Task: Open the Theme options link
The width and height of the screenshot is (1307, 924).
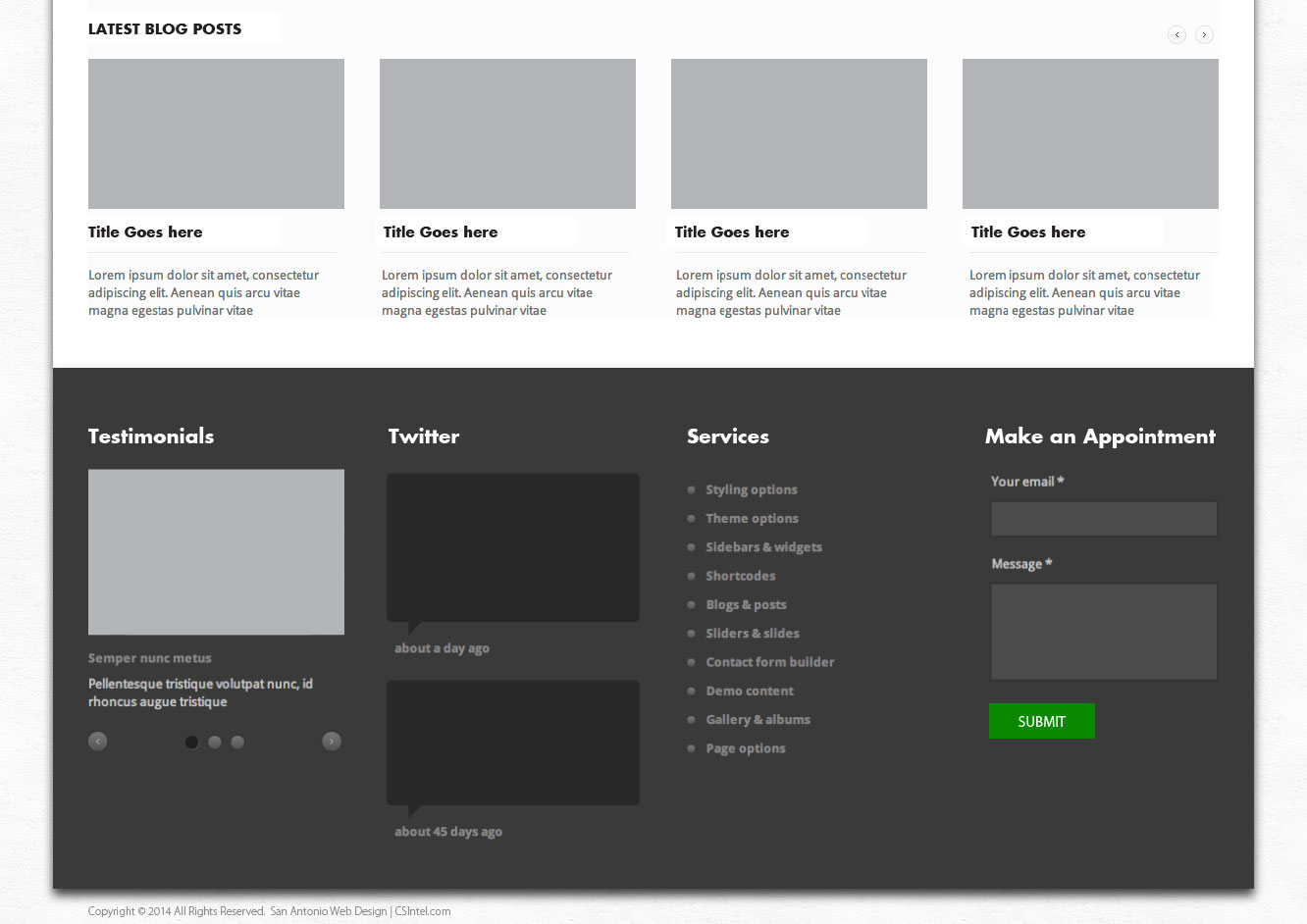Action: coord(752,518)
